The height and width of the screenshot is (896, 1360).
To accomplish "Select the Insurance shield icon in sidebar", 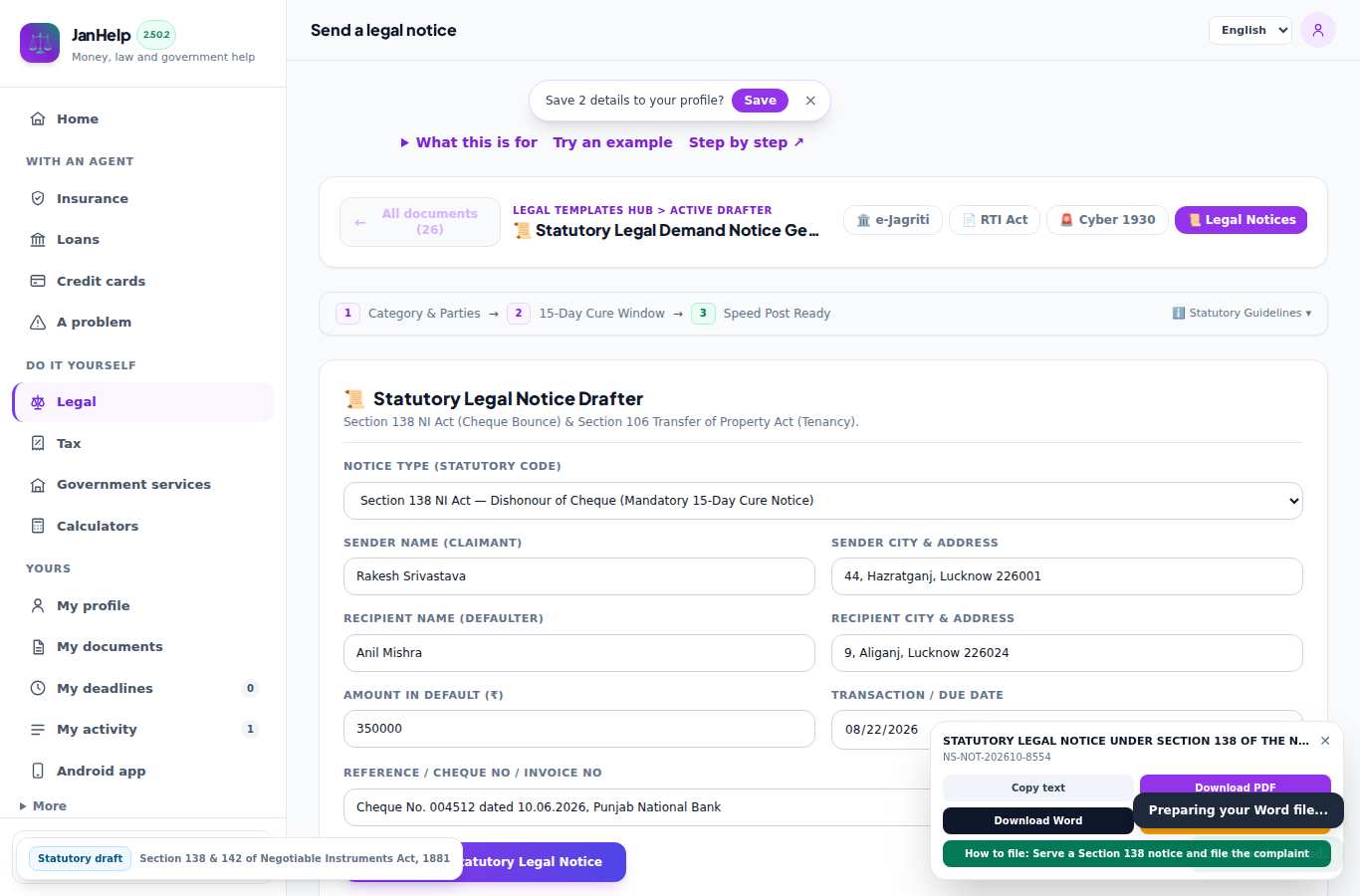I will (x=38, y=198).
